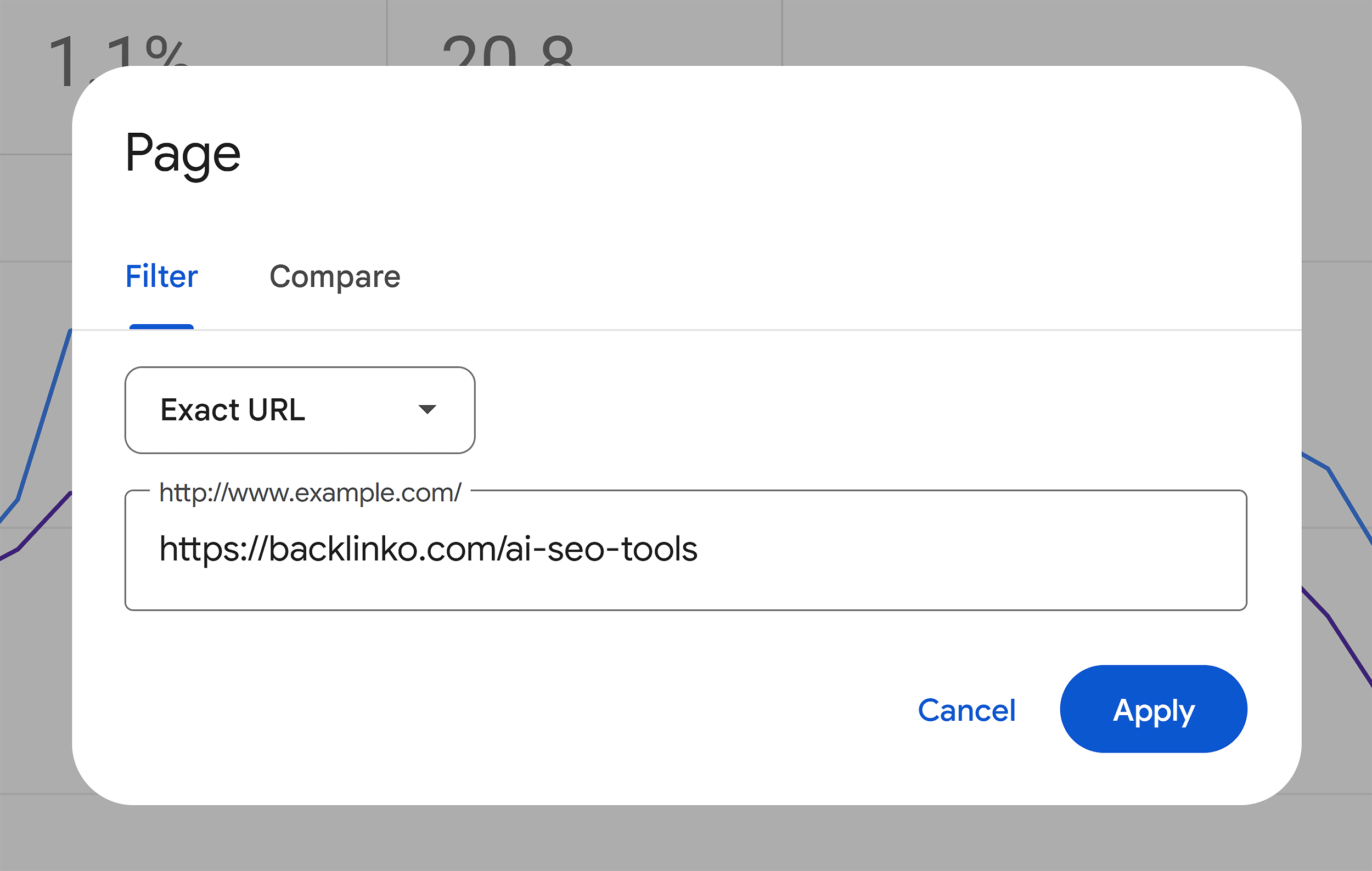The height and width of the screenshot is (871, 1372).
Task: Select the Filter tab
Action: (161, 276)
